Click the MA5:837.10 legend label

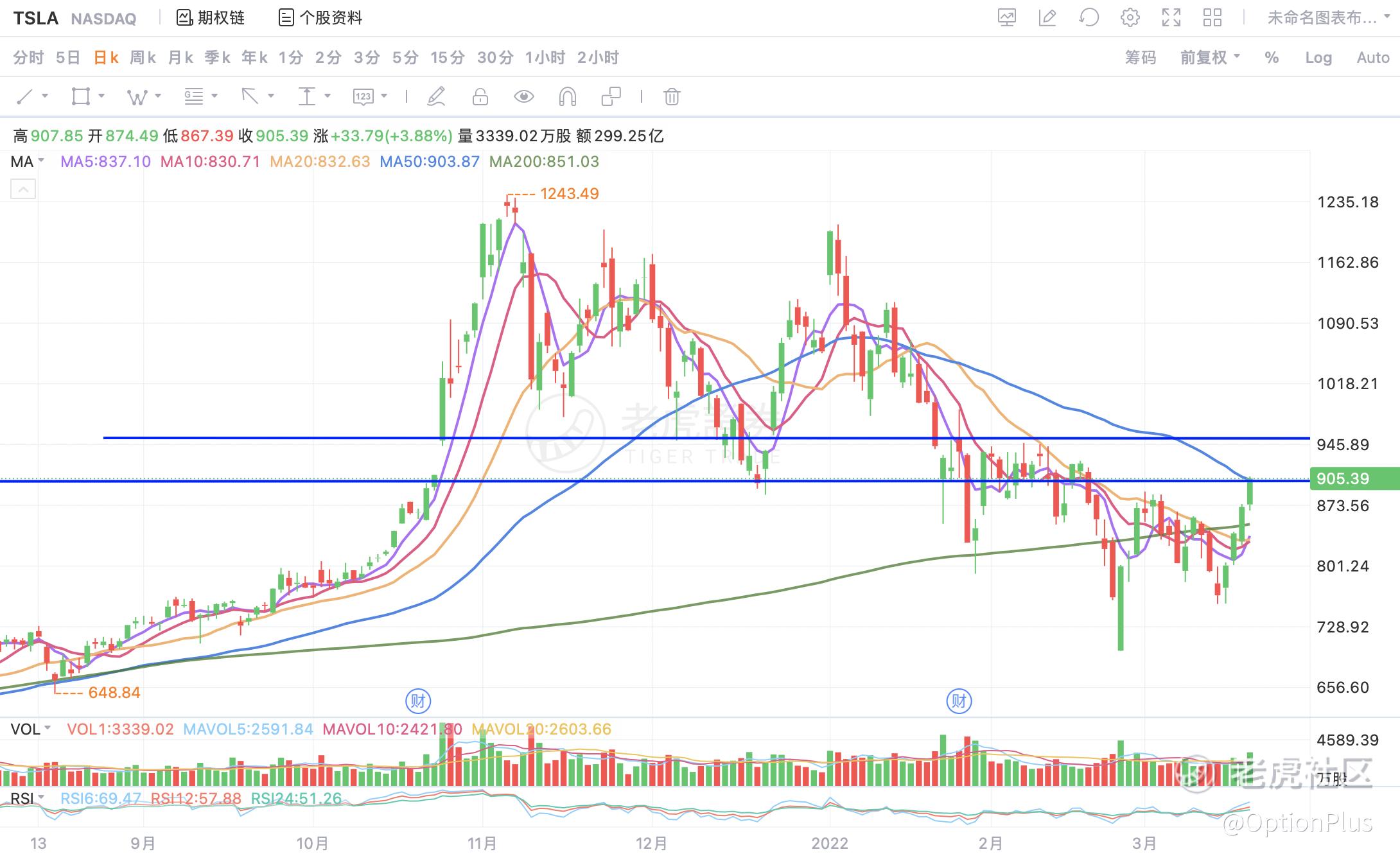[106, 161]
